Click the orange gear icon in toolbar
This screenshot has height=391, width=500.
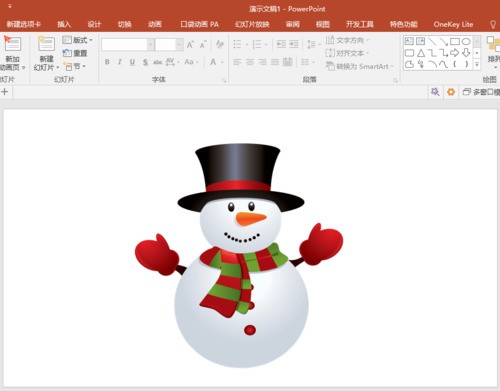(451, 92)
